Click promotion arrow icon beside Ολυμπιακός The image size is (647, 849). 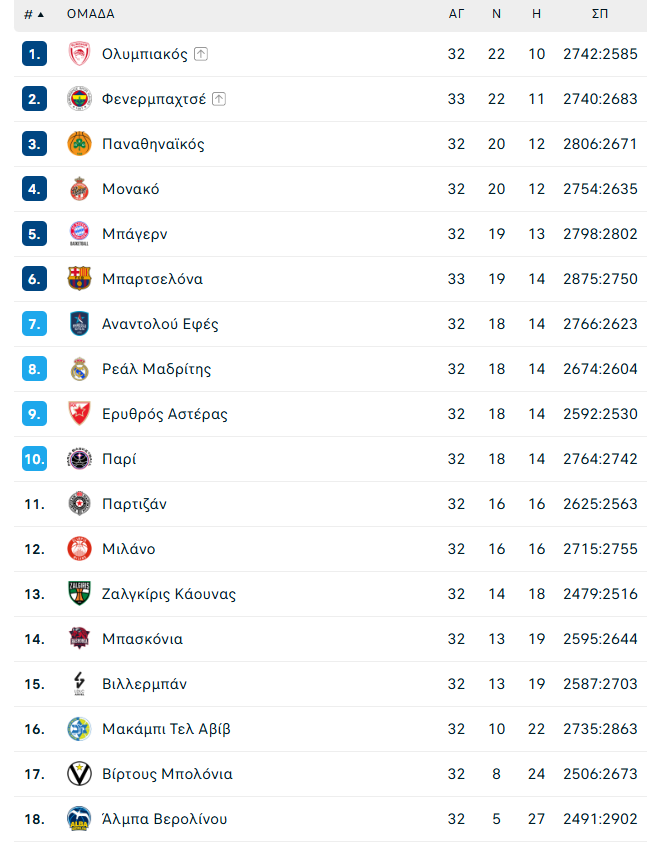[201, 54]
